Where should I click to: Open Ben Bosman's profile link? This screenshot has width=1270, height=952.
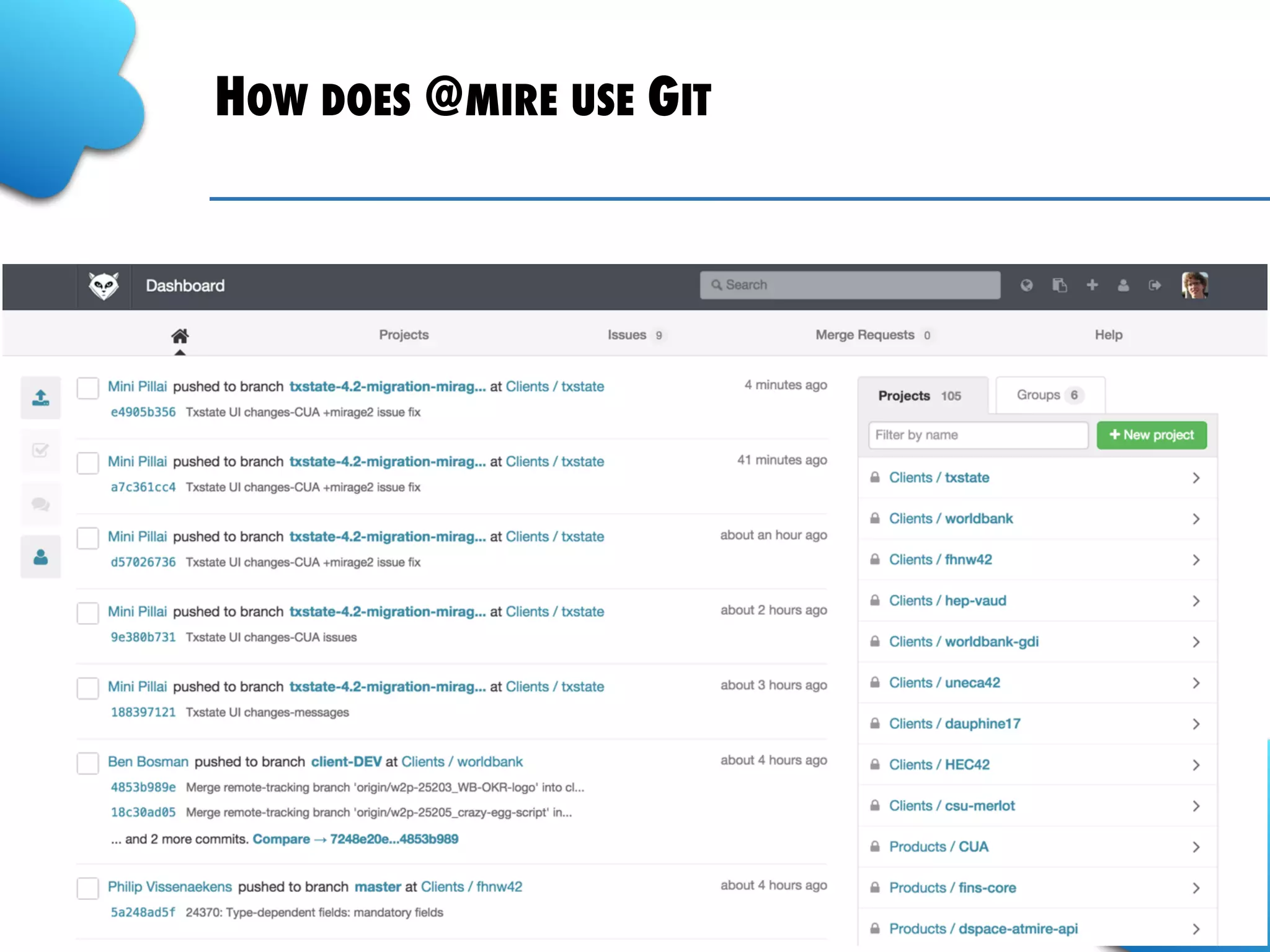(148, 762)
